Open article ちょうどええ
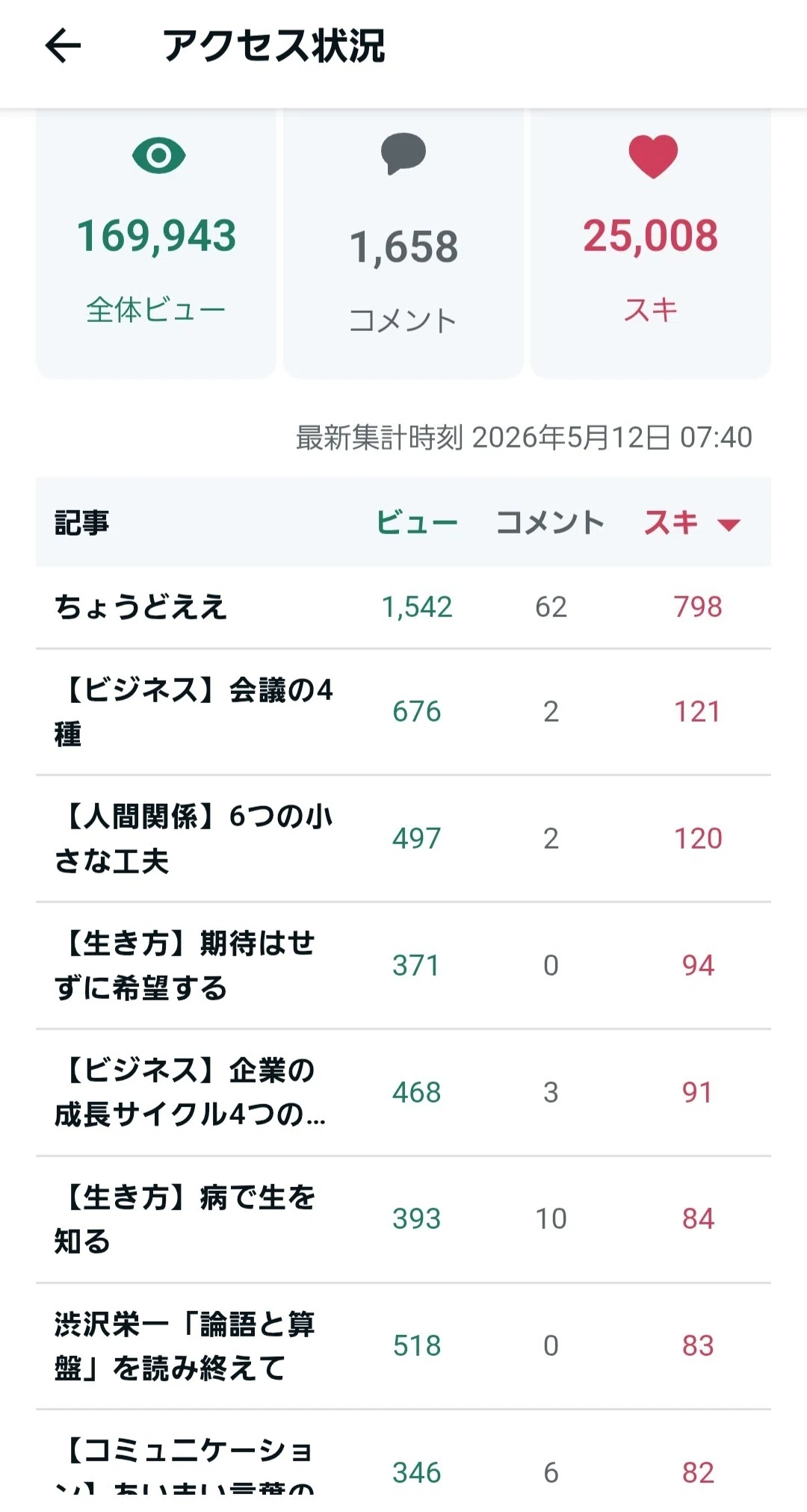The width and height of the screenshot is (807, 1512). click(x=403, y=607)
